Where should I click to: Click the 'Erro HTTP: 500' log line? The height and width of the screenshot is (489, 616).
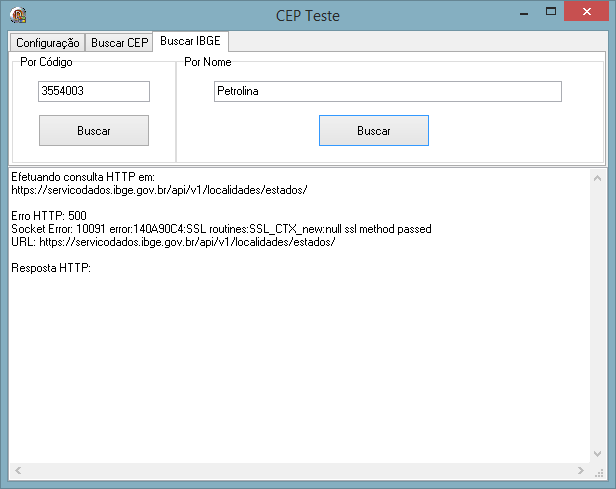[49, 216]
